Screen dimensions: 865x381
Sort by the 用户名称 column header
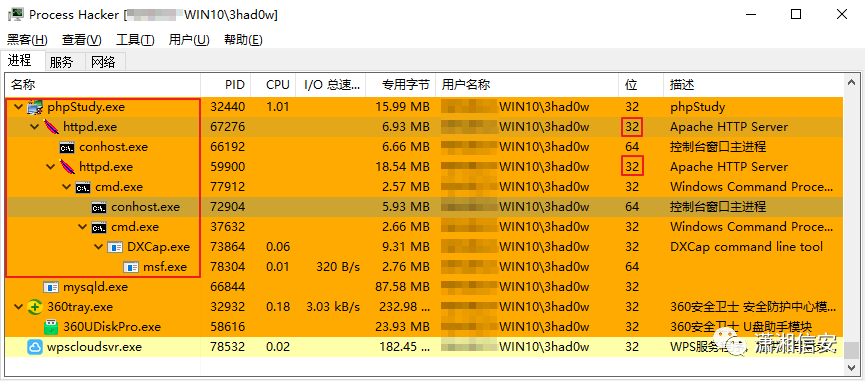coord(527,84)
